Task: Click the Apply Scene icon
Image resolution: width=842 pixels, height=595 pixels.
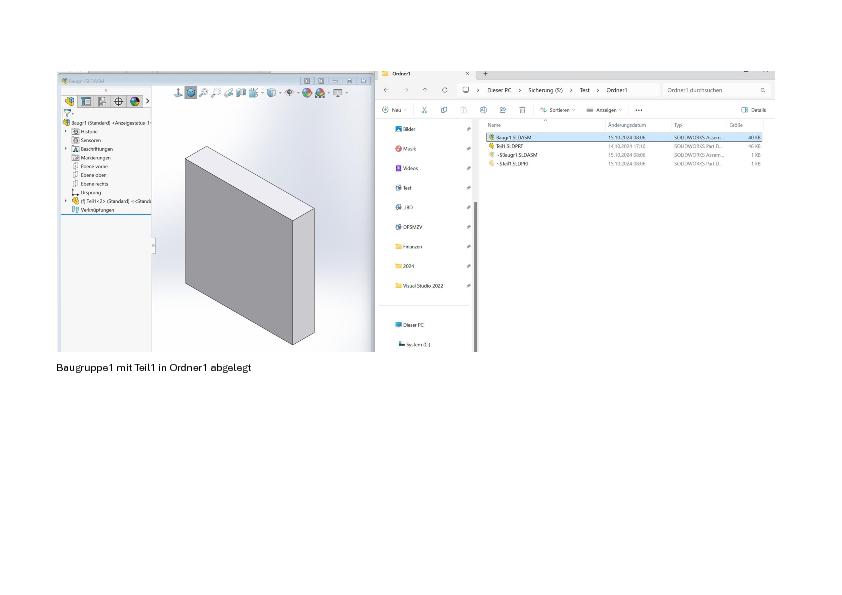Action: 320,93
